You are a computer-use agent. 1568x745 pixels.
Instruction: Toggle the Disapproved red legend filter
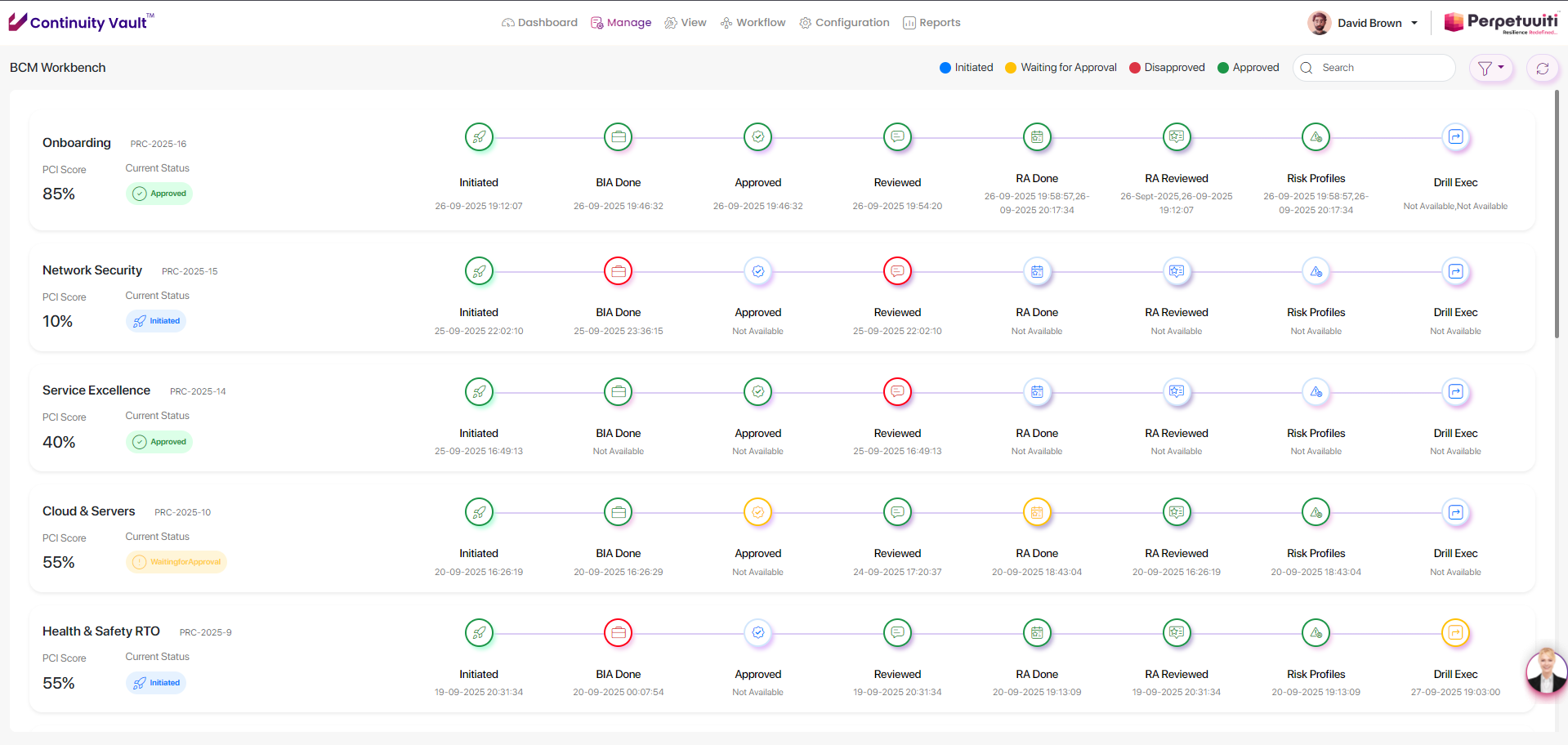pos(1167,68)
